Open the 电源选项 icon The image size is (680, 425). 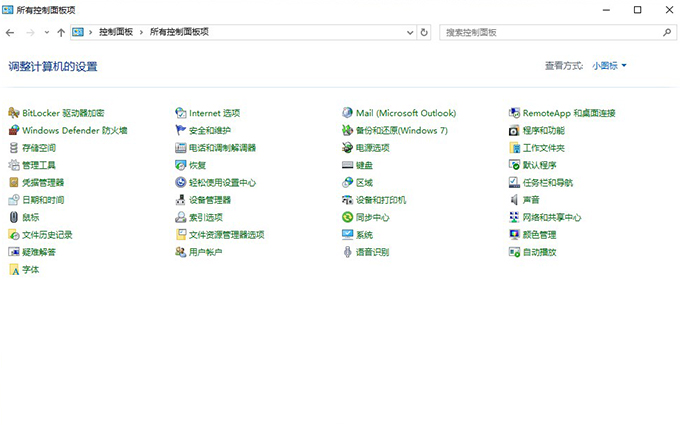(x=347, y=148)
